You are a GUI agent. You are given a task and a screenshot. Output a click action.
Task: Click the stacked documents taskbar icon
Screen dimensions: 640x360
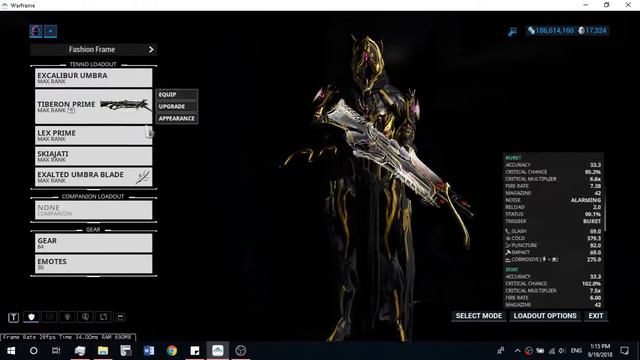[80, 351]
